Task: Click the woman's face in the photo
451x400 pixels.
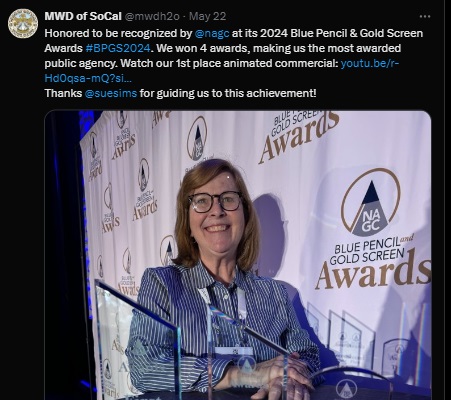Action: (217, 213)
